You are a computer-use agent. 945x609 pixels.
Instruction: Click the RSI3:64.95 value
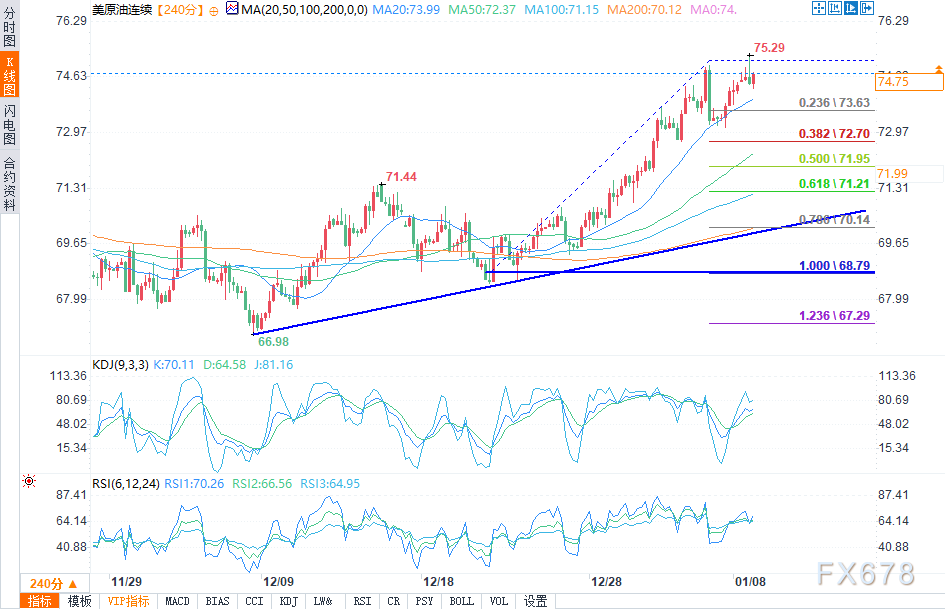(x=330, y=484)
